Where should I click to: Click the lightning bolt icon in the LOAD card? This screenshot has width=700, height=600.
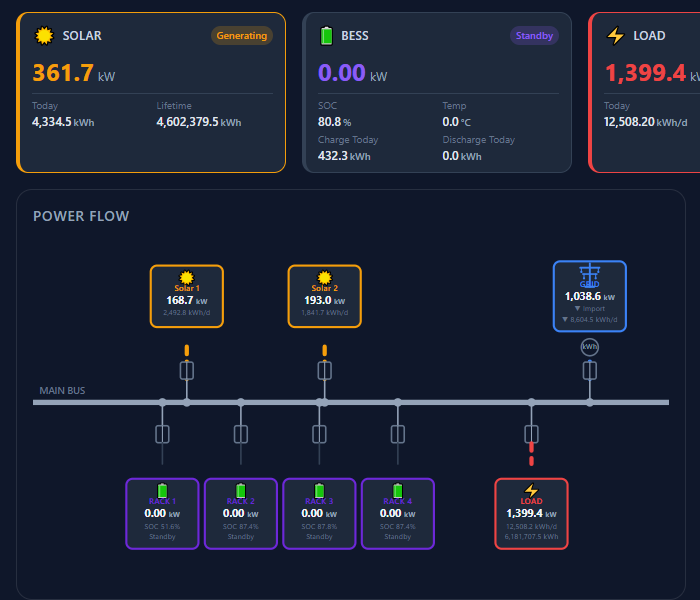[x=615, y=36]
